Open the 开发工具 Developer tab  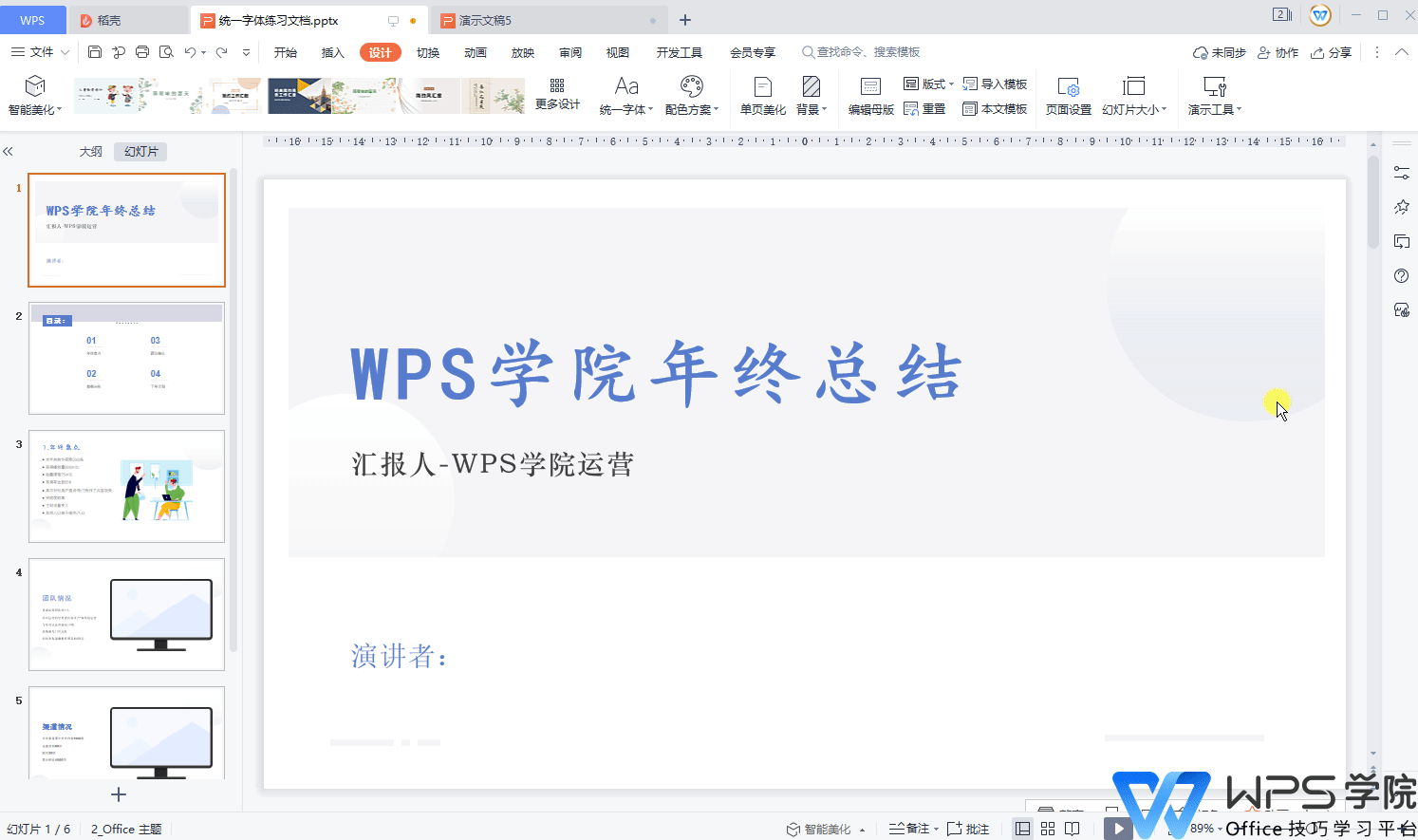click(x=680, y=53)
